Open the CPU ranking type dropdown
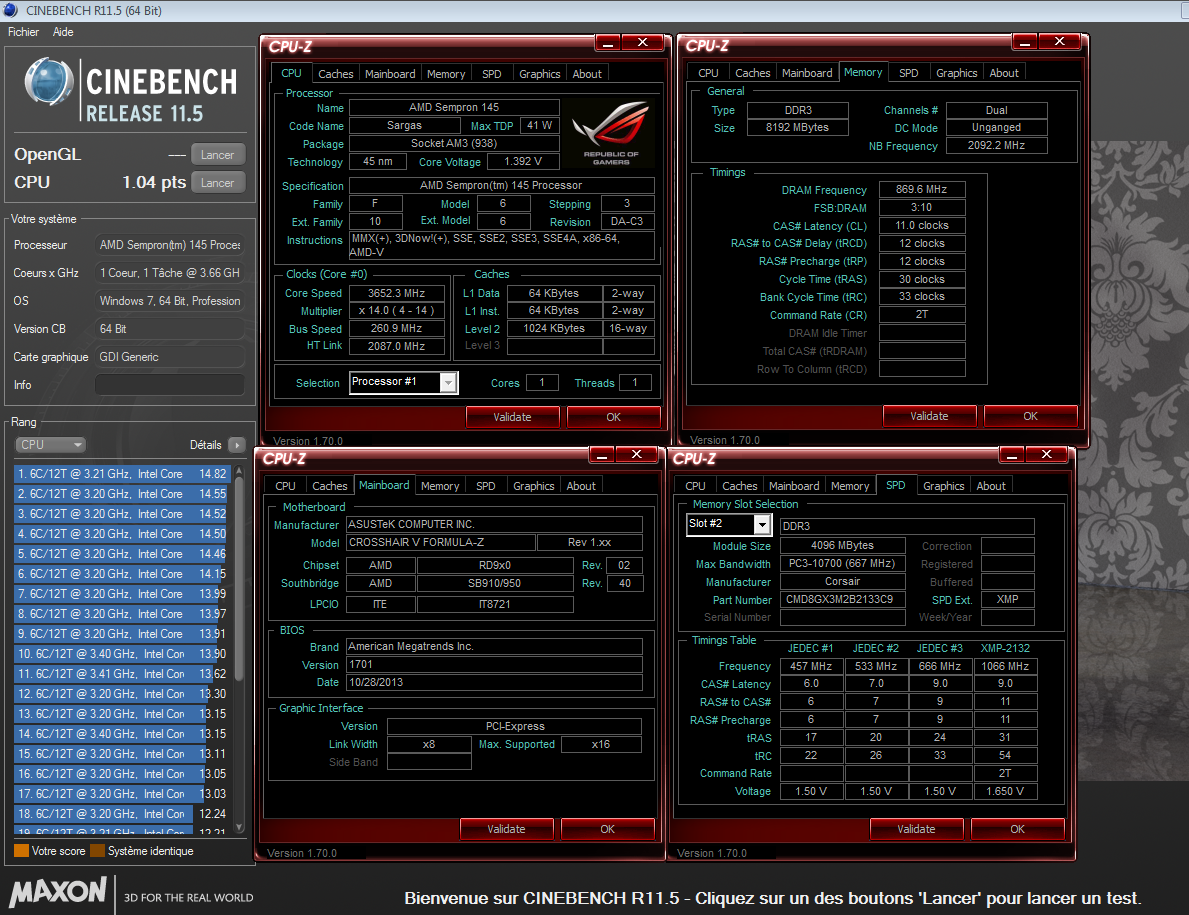This screenshot has height=915, width=1189. point(49,445)
